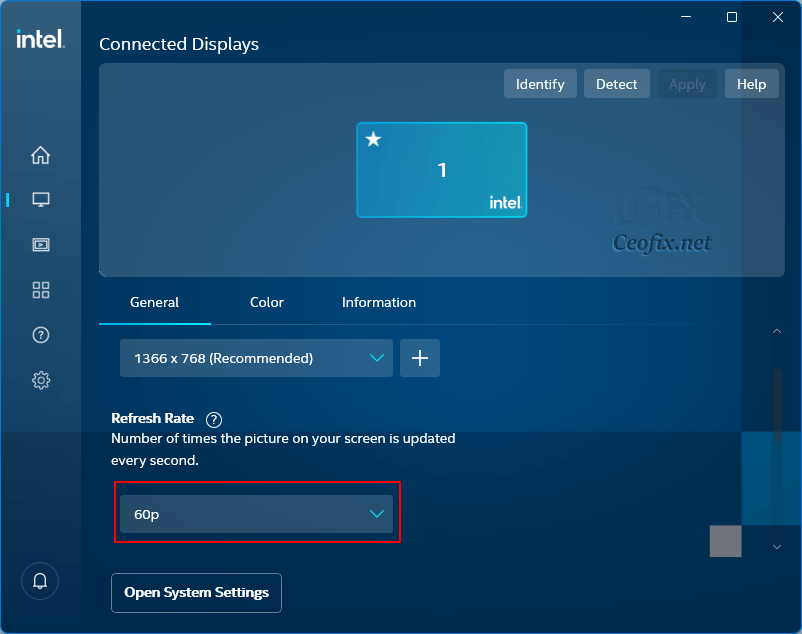Open Help from the top toolbar
This screenshot has width=802, height=634.
pyautogui.click(x=751, y=84)
